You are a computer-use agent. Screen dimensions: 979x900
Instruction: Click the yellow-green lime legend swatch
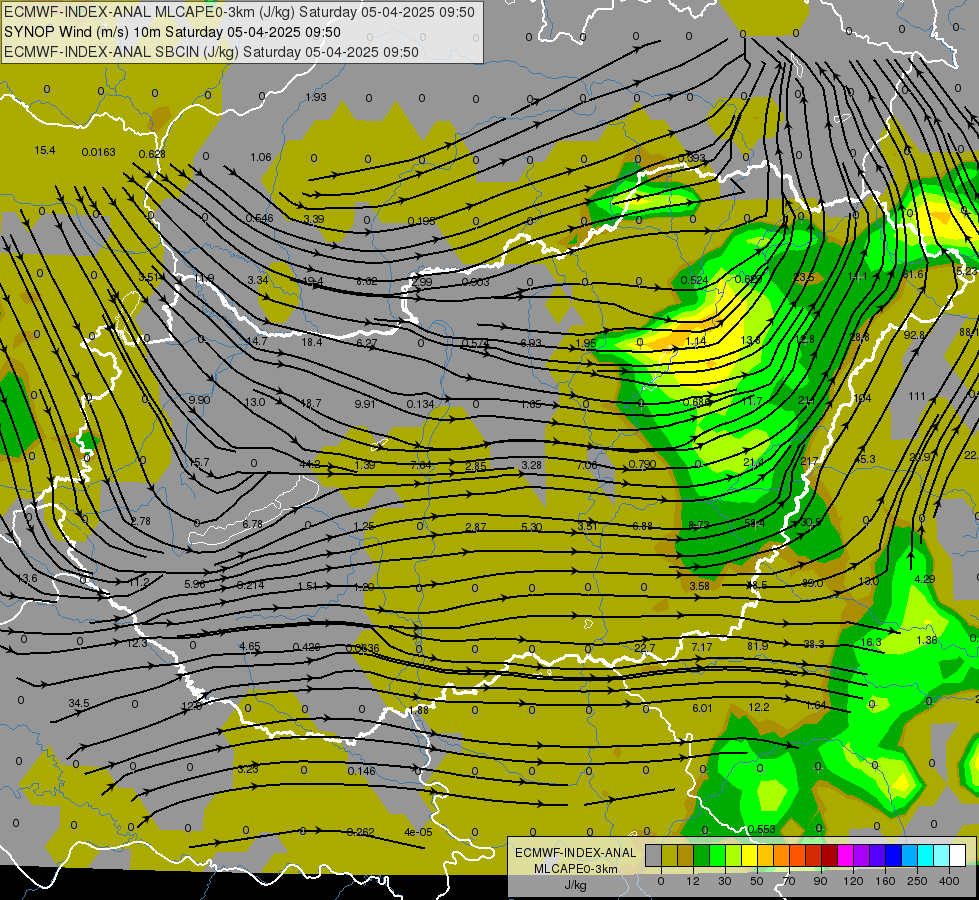point(733,855)
